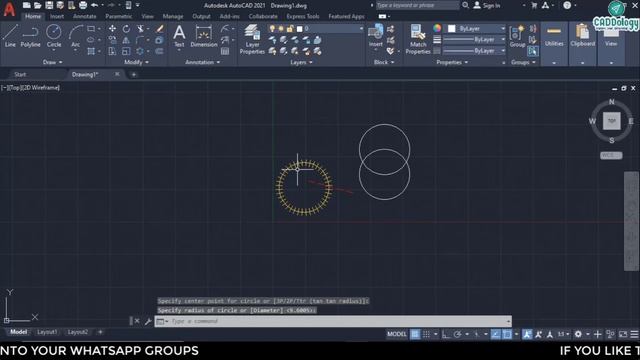Click the Group tool icon
Viewport: 640px width, 360px height.
[x=518, y=36]
